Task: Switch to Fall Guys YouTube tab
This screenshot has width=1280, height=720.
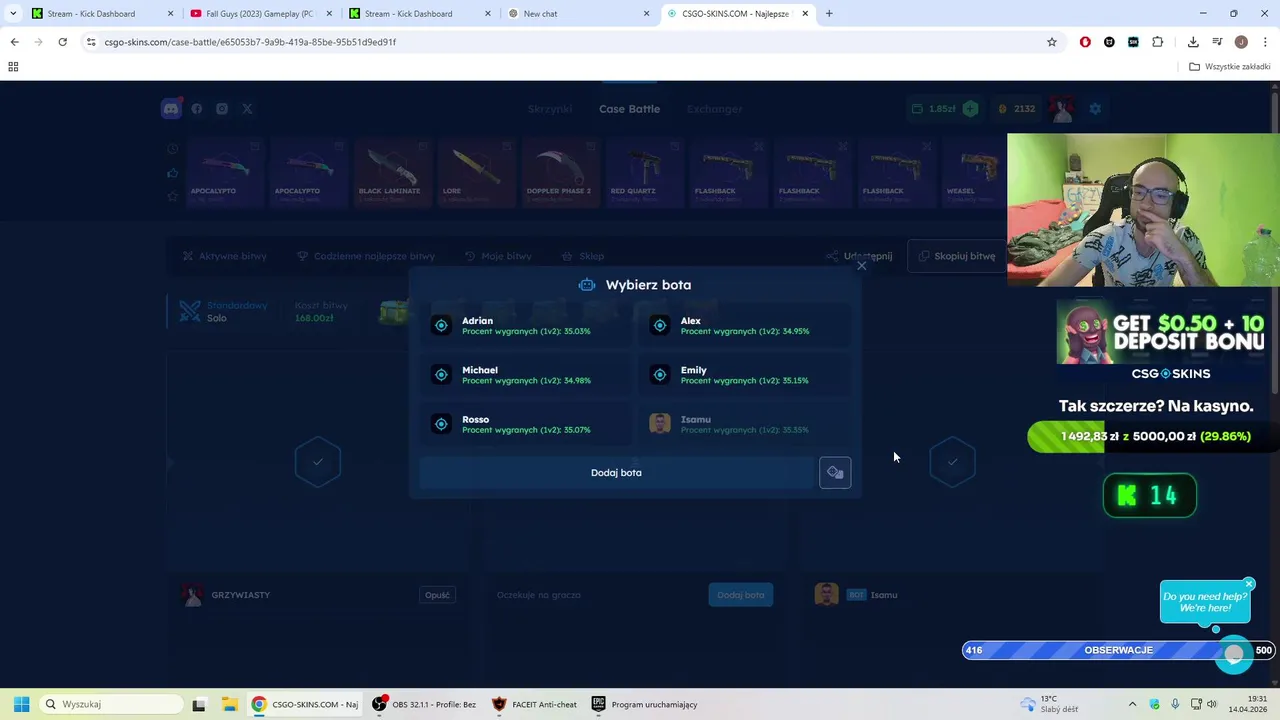Action: tap(259, 14)
